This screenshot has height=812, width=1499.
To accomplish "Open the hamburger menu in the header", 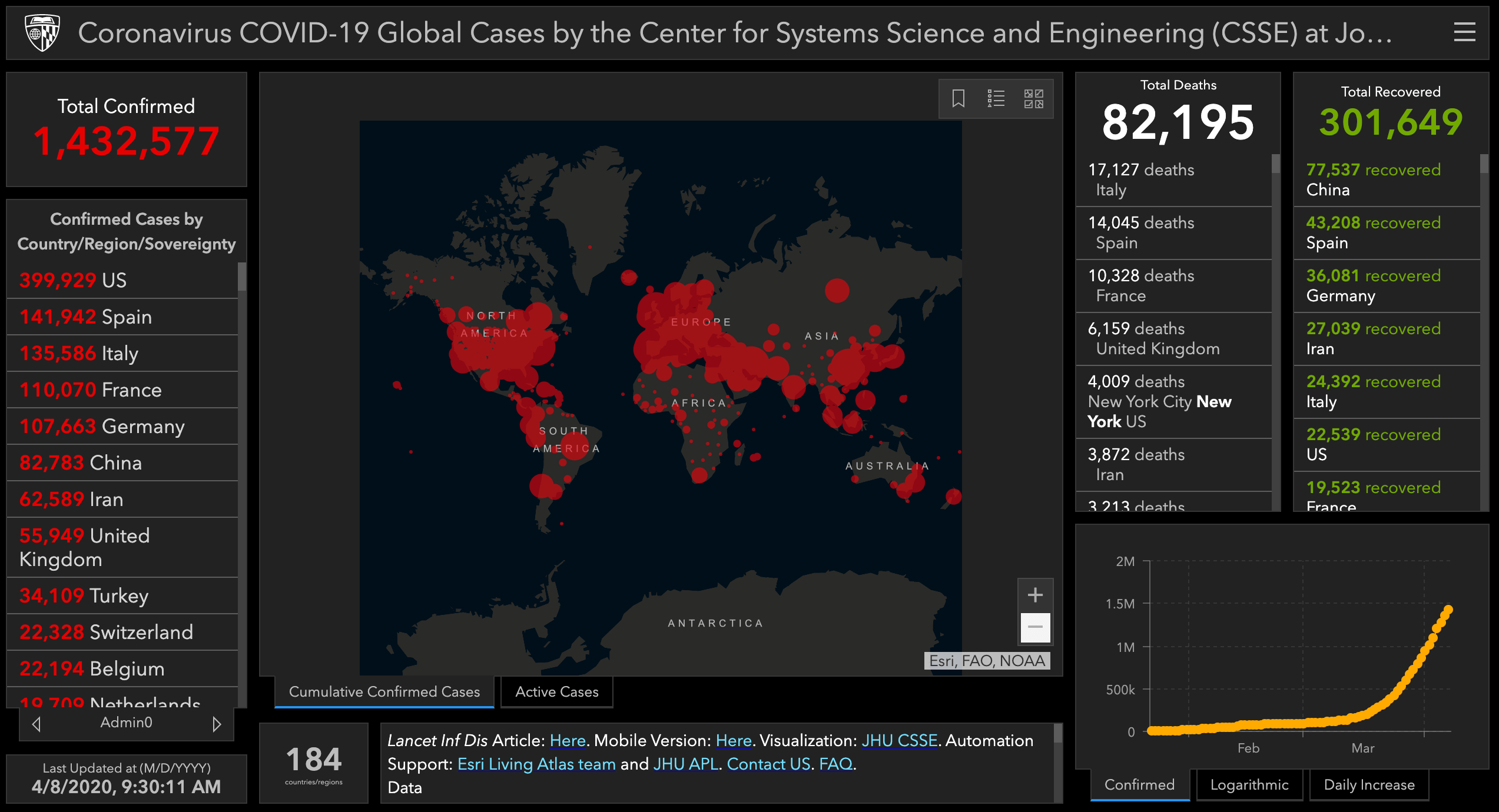I will (1464, 32).
